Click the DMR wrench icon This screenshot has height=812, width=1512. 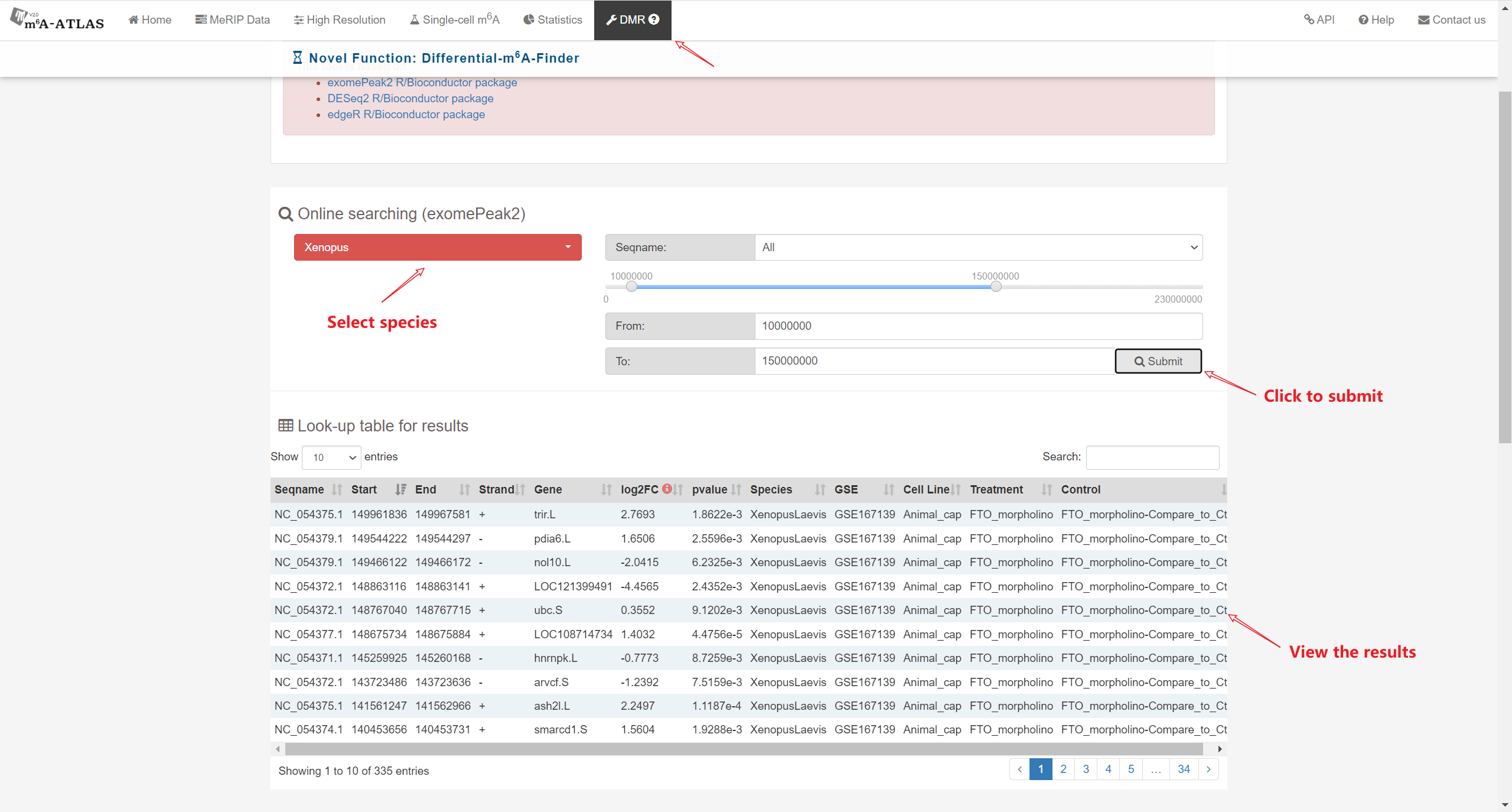tap(611, 20)
